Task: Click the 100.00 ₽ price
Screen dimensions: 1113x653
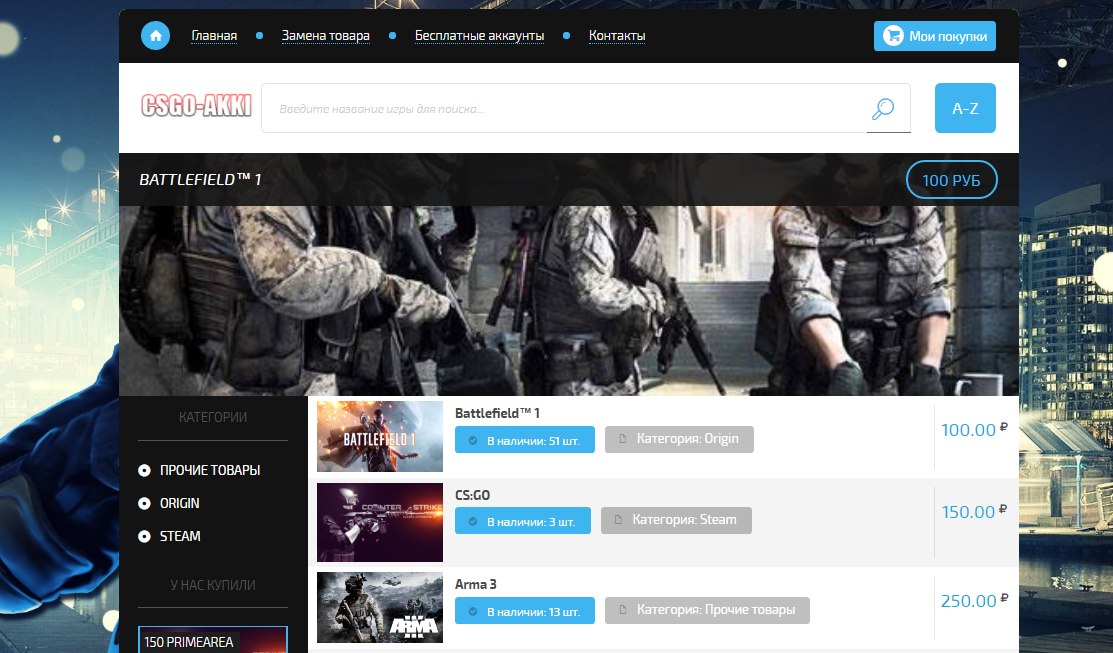Action: pyautogui.click(x=974, y=429)
